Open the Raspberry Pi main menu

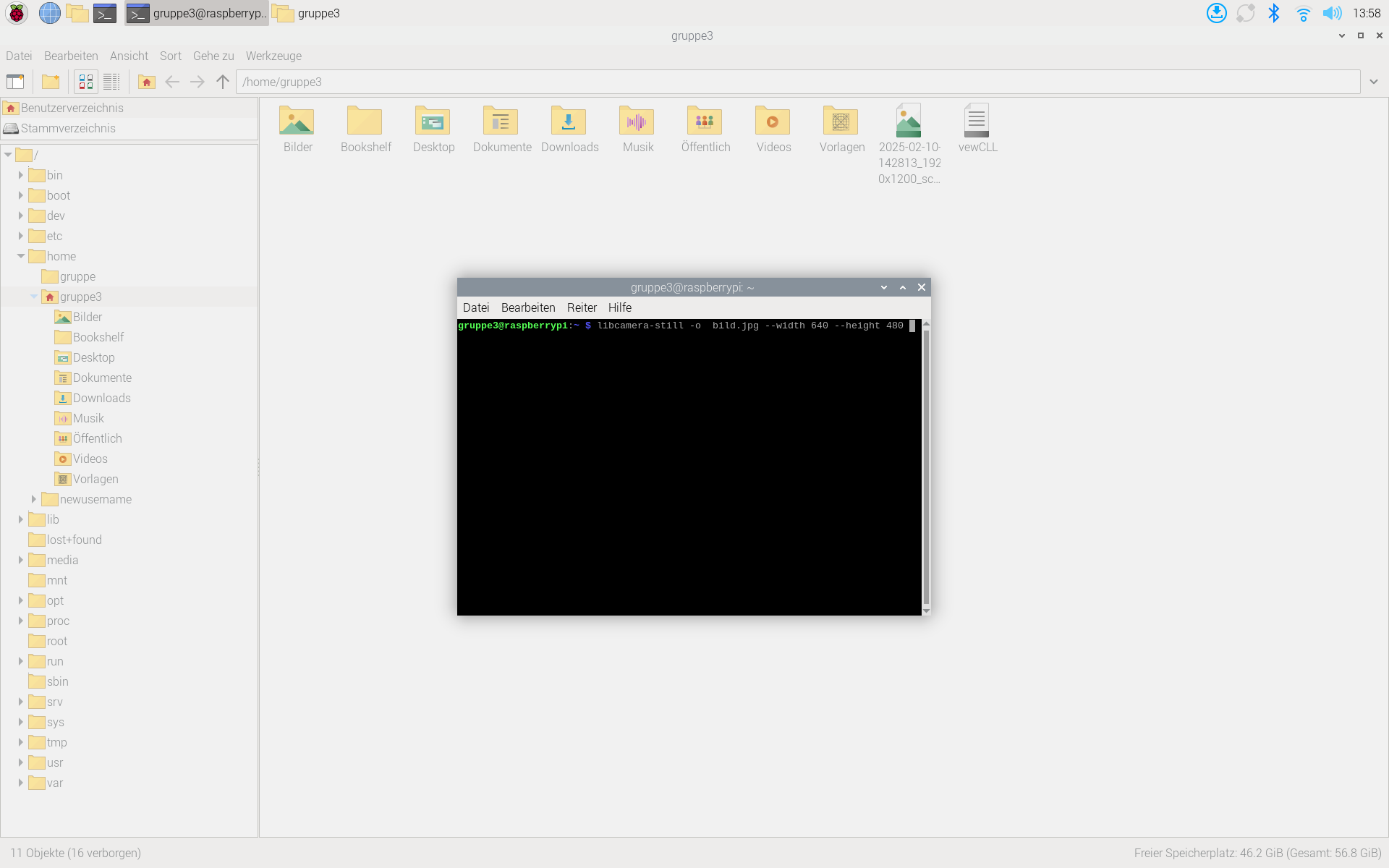point(17,13)
